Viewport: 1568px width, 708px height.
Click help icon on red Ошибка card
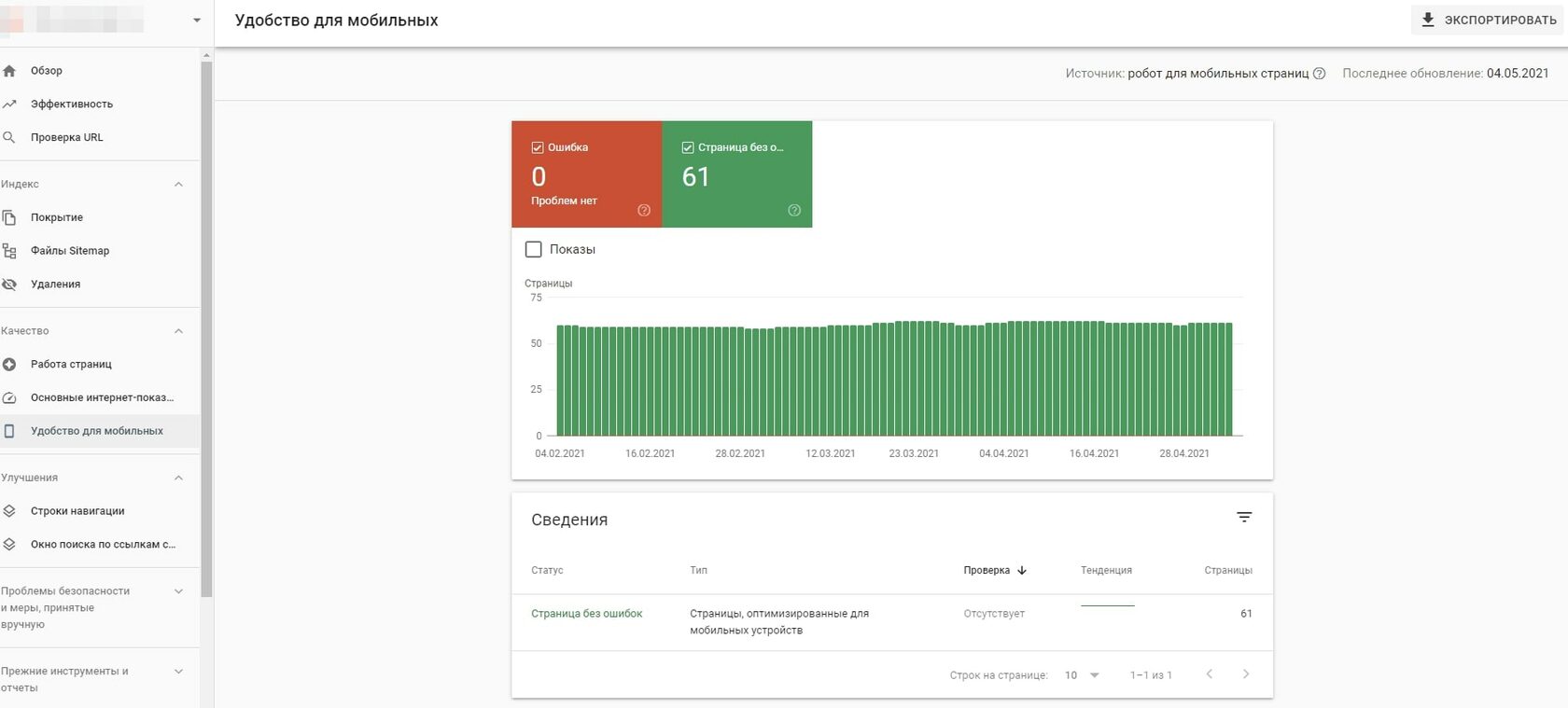point(644,210)
